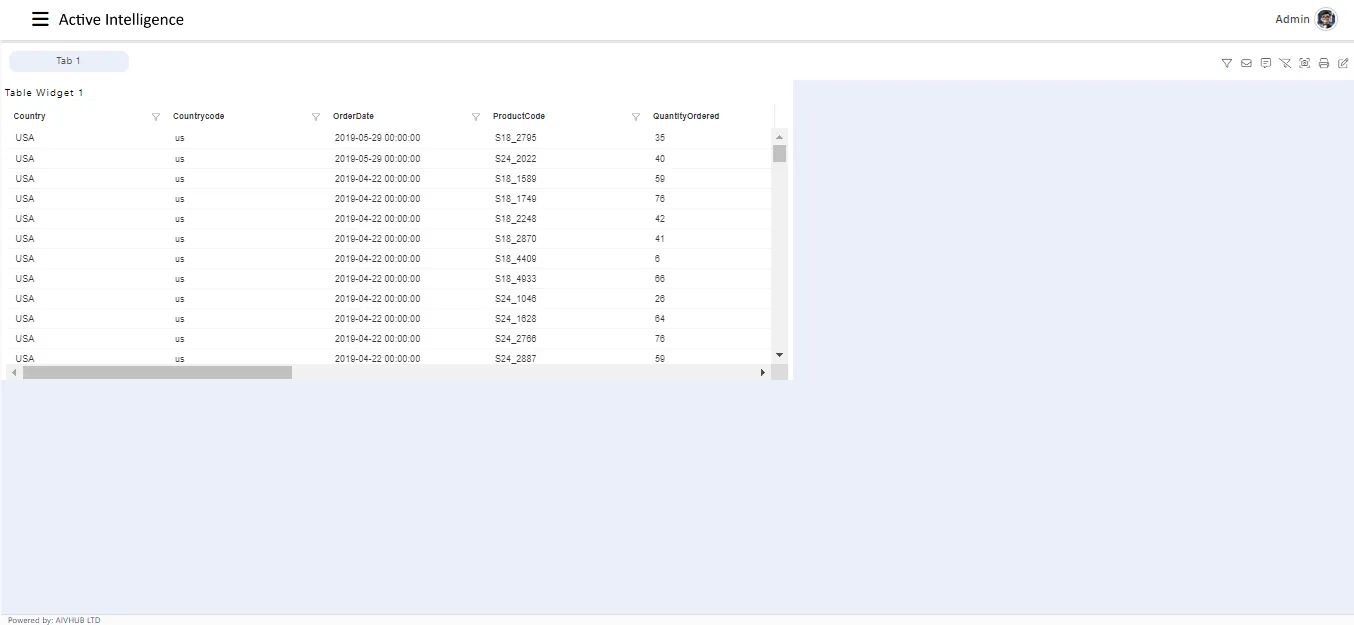Image resolution: width=1354 pixels, height=625 pixels.
Task: Capture a screenshot using the camera icon
Action: [1305, 63]
